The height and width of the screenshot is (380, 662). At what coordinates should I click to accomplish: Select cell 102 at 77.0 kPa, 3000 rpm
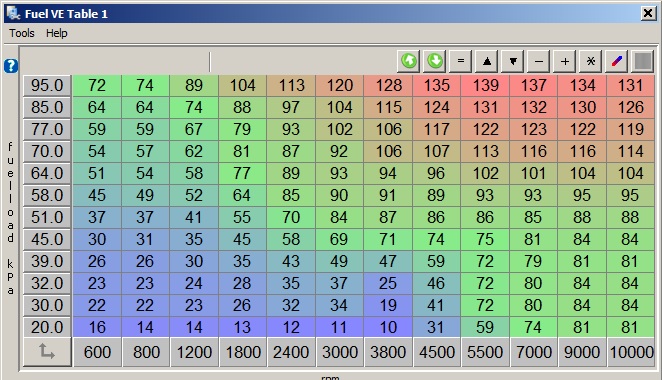click(x=340, y=130)
